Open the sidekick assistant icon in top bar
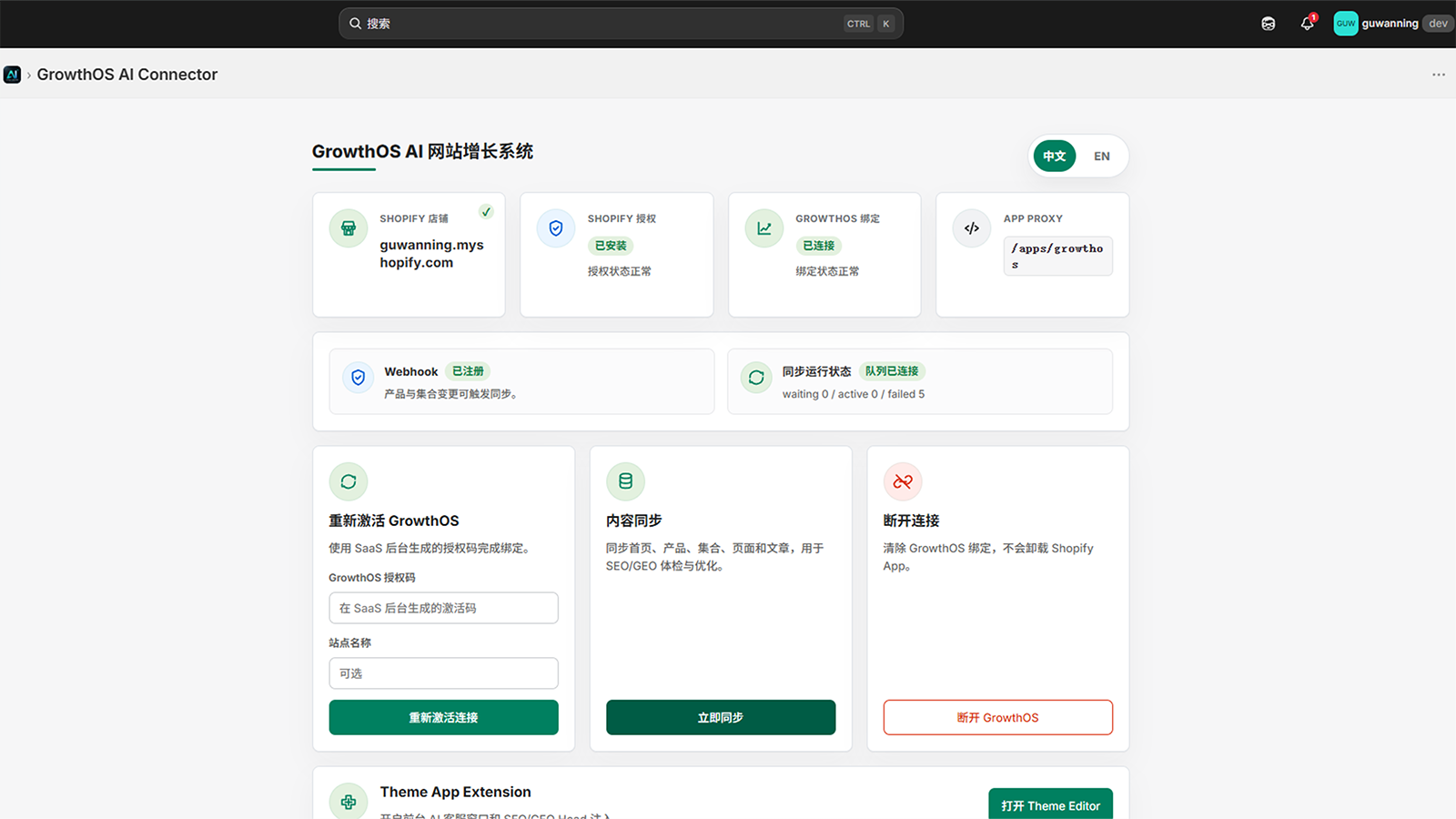The width and height of the screenshot is (1456, 819). (x=1269, y=24)
